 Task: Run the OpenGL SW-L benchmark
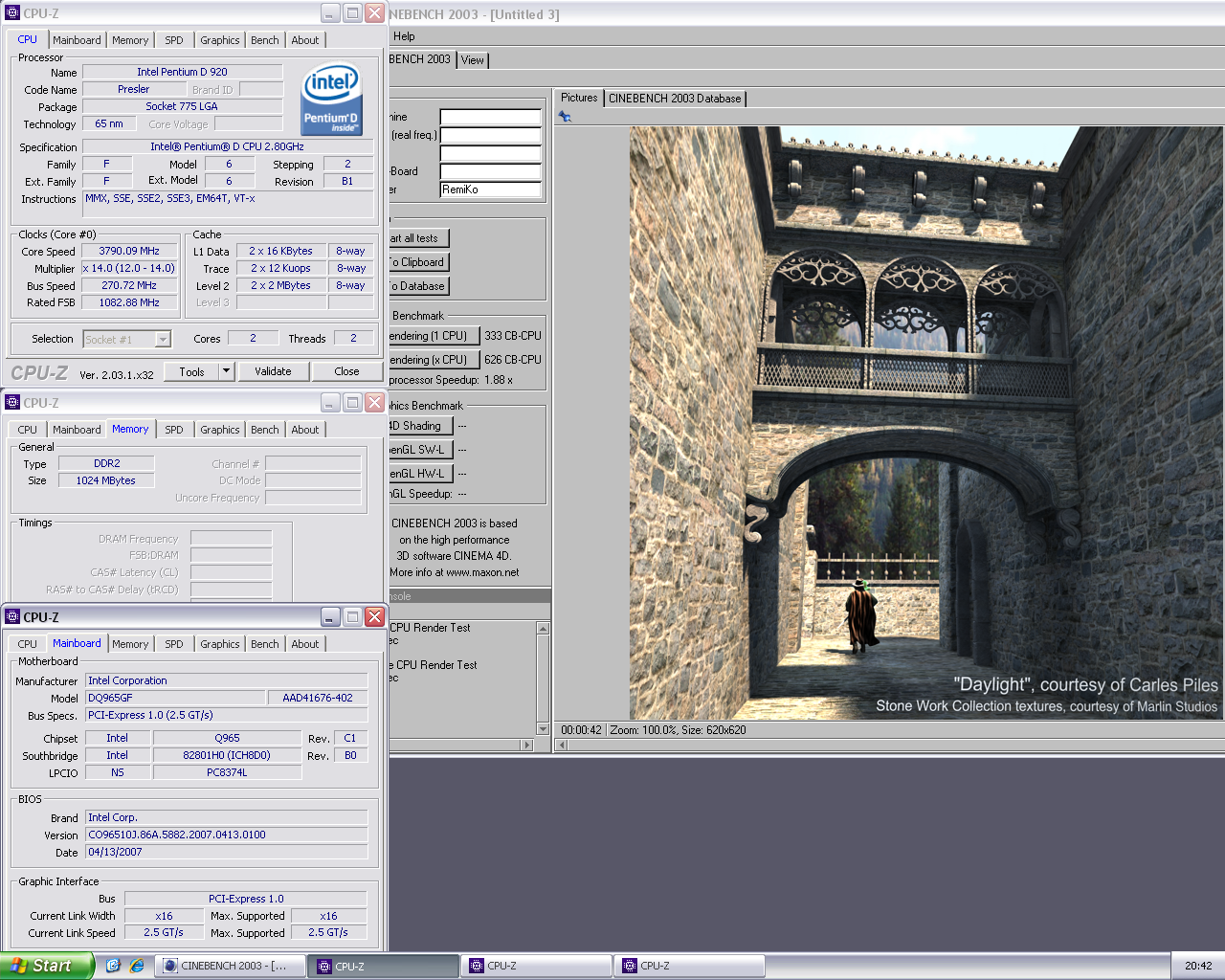point(419,450)
